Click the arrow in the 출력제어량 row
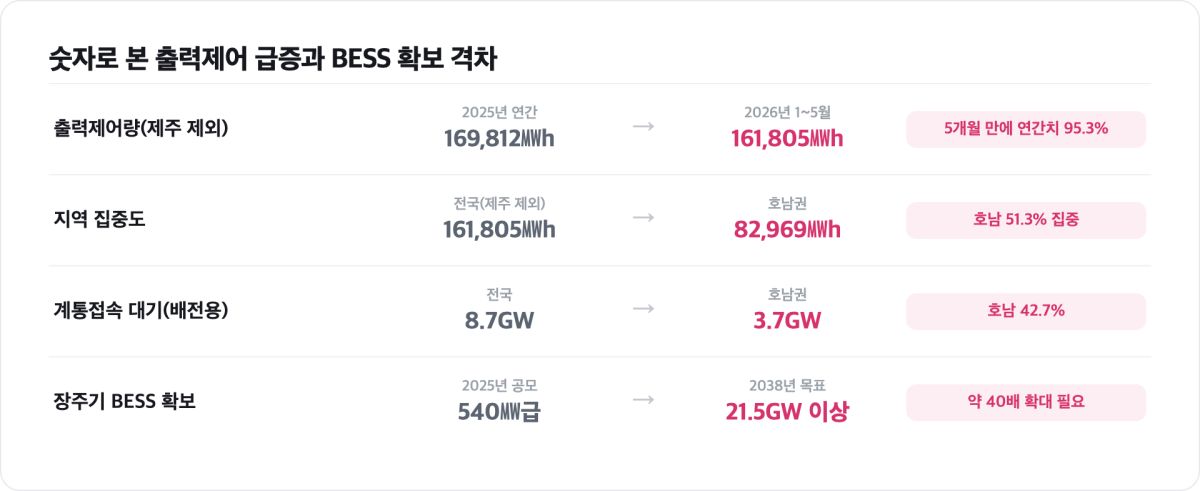 pos(643,127)
